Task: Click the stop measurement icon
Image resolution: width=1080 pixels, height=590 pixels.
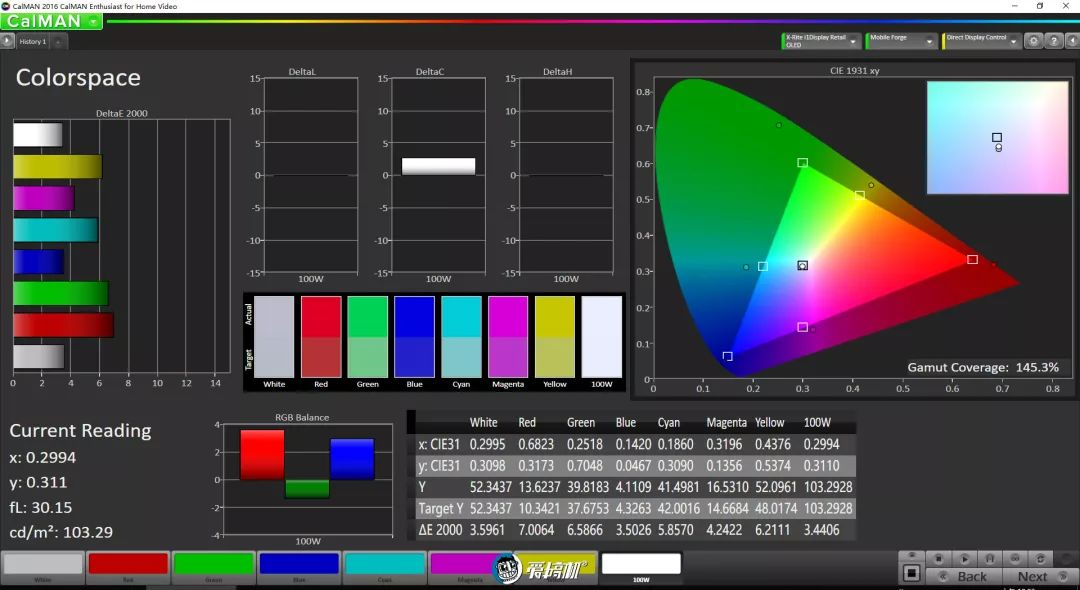Action: [938, 558]
